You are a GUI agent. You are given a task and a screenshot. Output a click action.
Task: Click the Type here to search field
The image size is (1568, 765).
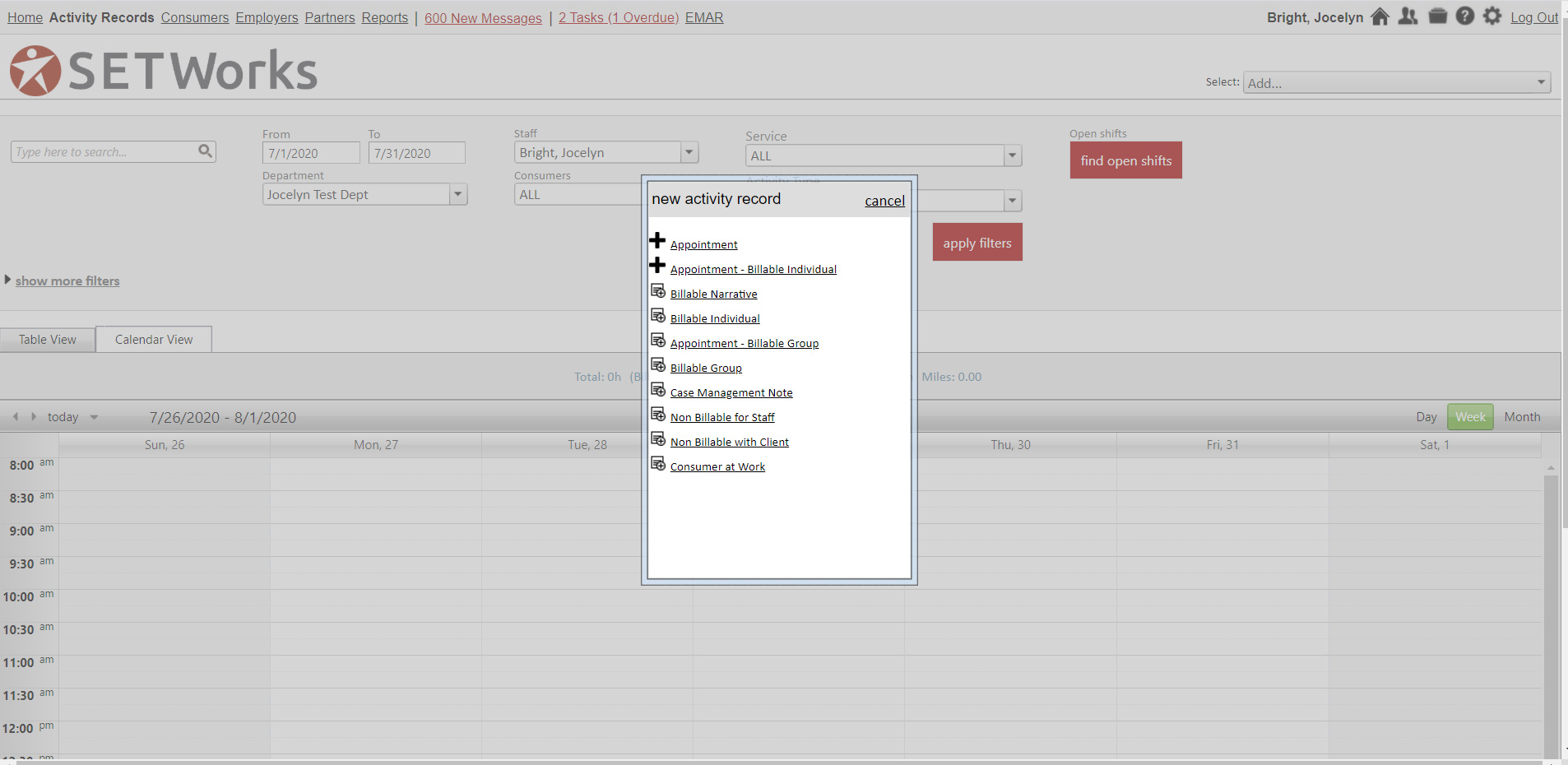tap(113, 151)
